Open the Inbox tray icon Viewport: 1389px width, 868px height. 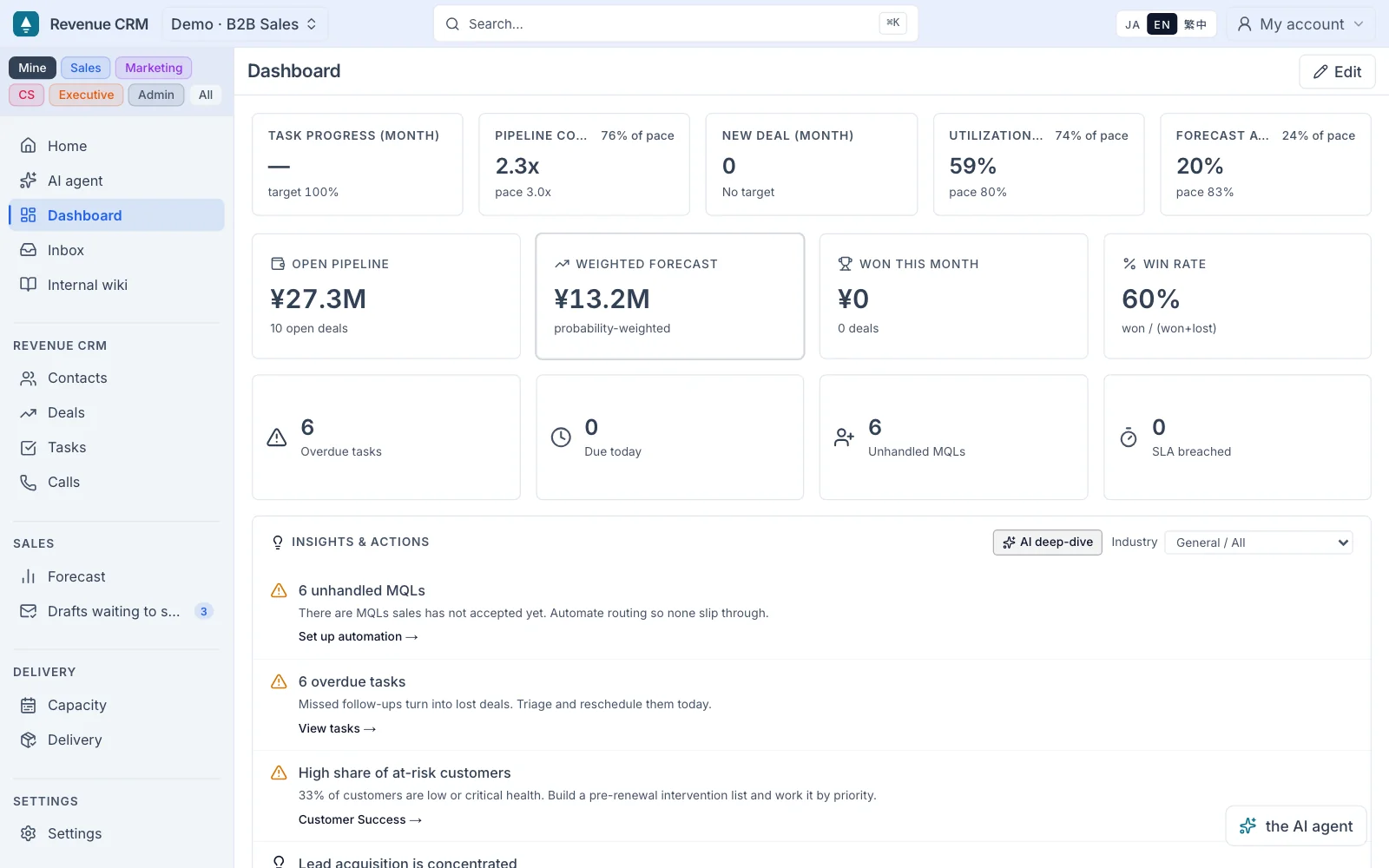(x=29, y=250)
